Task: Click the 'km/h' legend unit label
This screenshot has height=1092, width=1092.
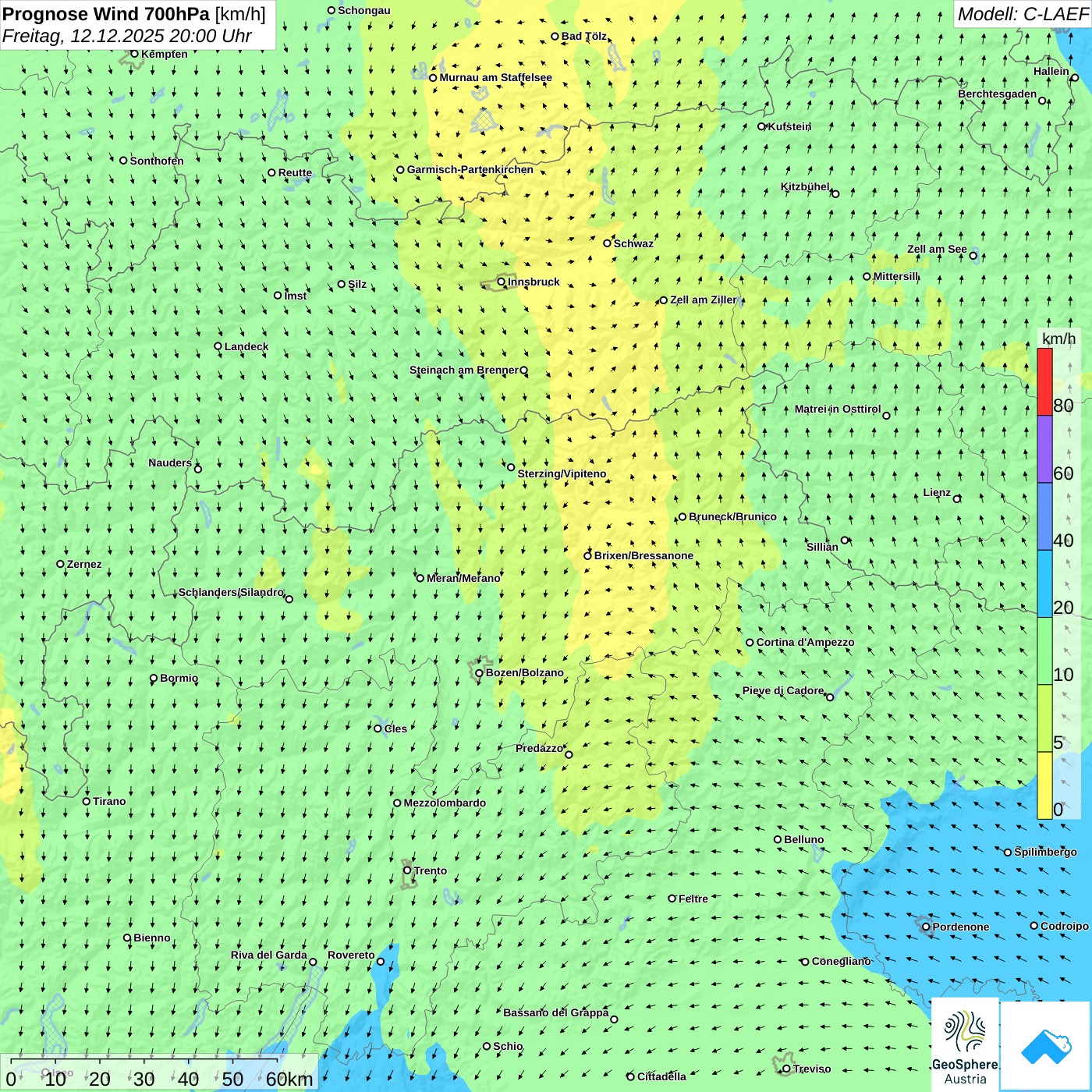Action: [1058, 339]
